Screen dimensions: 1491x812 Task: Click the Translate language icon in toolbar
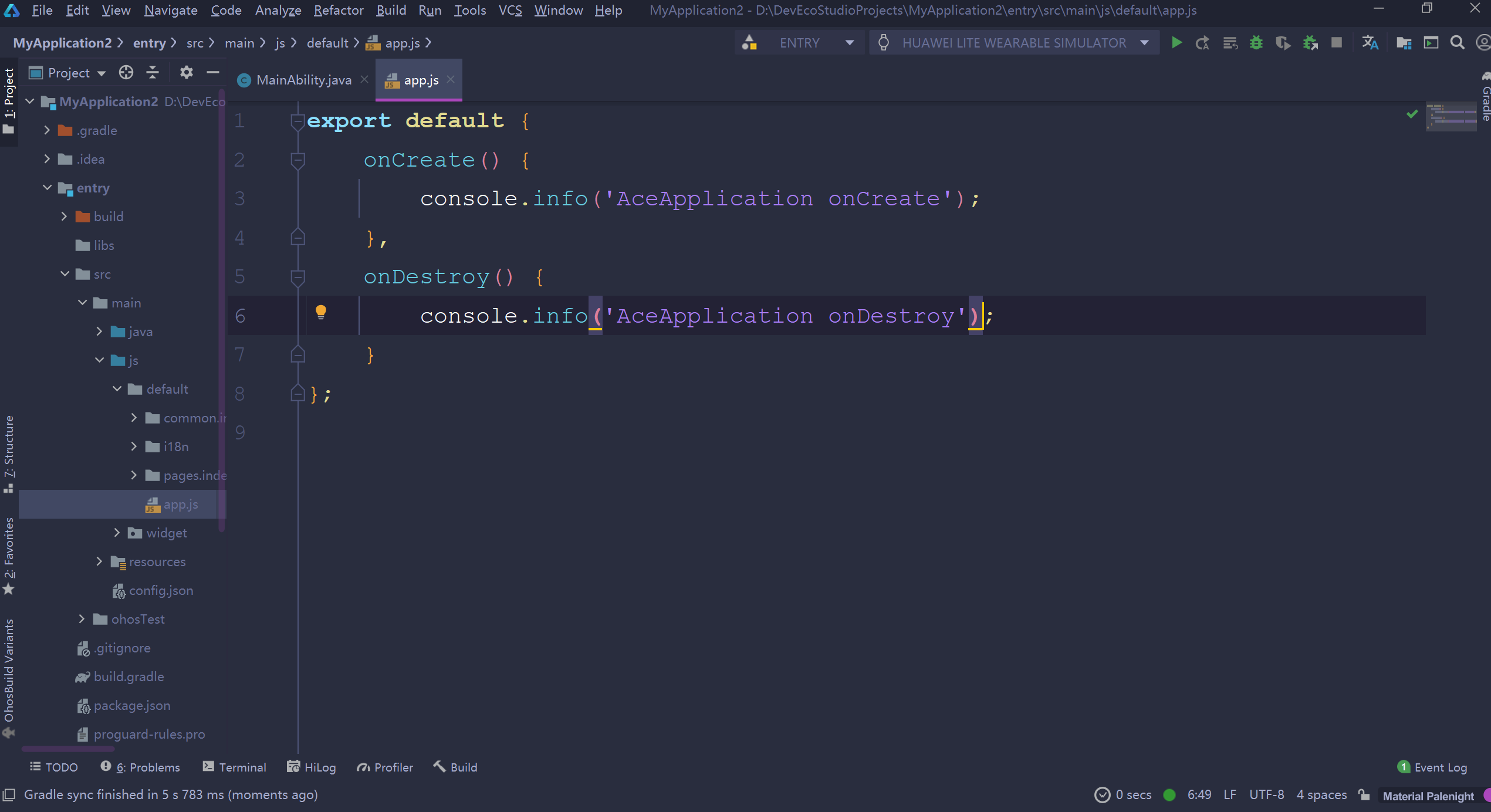[1370, 43]
